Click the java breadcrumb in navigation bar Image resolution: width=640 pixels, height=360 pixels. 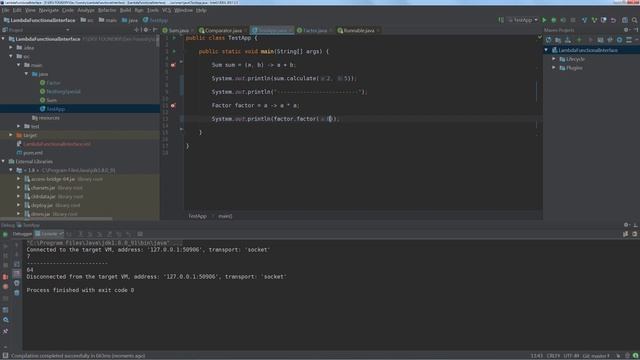click(130, 20)
